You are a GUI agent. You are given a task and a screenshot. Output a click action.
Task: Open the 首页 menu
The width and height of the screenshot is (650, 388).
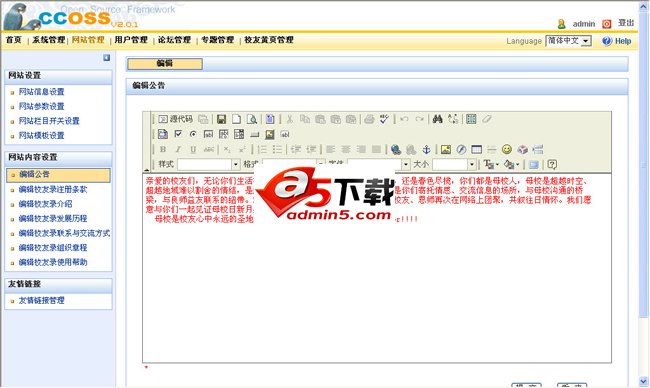click(13, 40)
